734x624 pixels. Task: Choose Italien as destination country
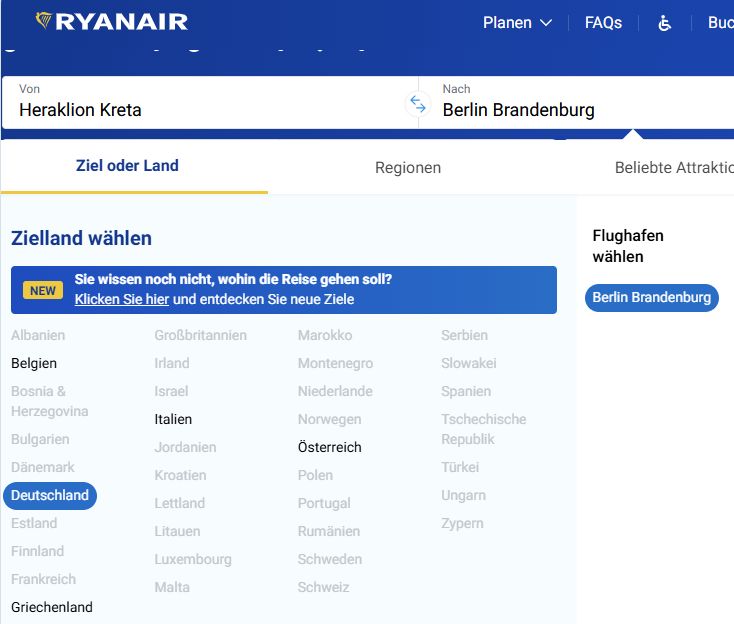coord(173,419)
